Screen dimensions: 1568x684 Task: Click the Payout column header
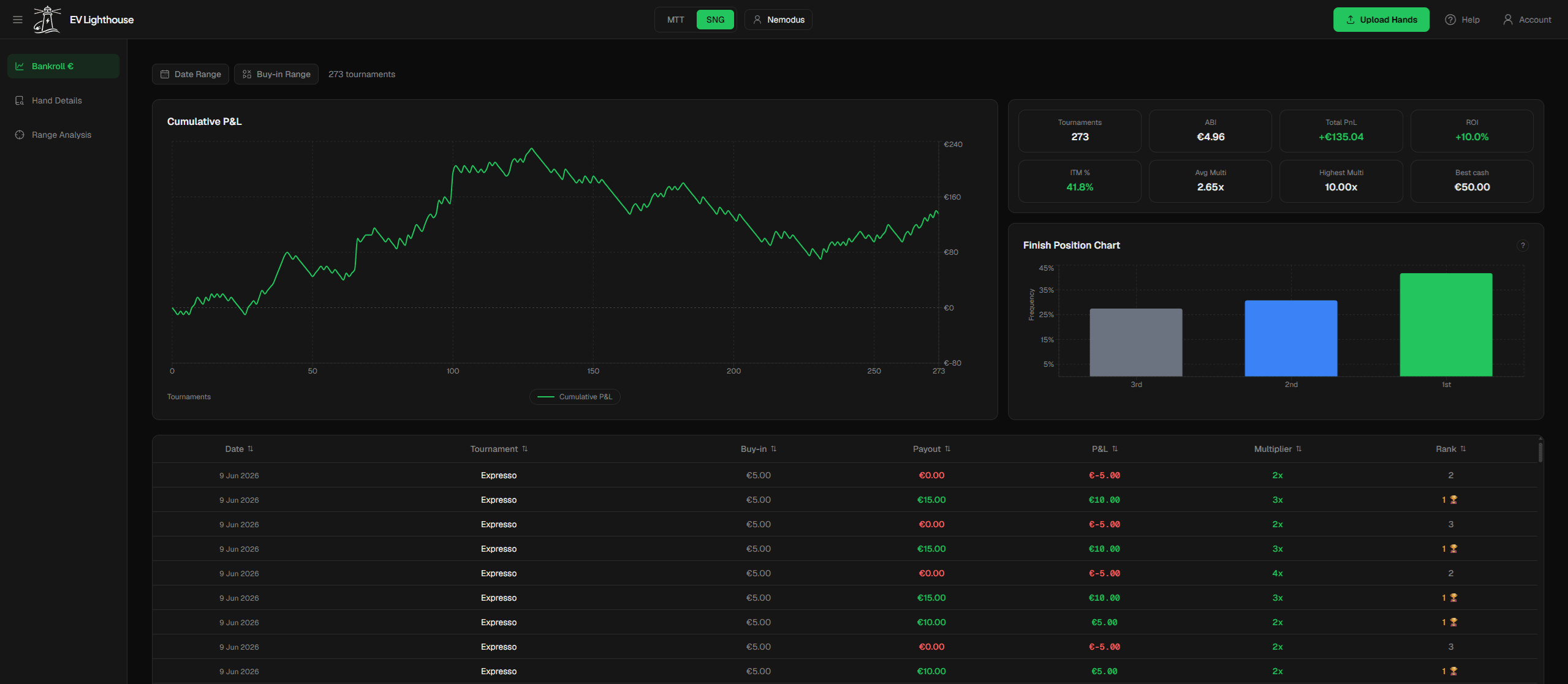(x=931, y=449)
